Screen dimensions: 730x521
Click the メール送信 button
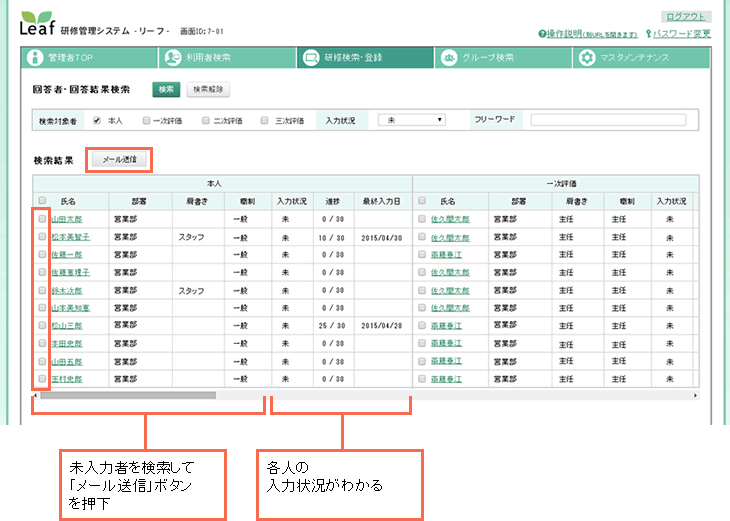click(x=119, y=160)
